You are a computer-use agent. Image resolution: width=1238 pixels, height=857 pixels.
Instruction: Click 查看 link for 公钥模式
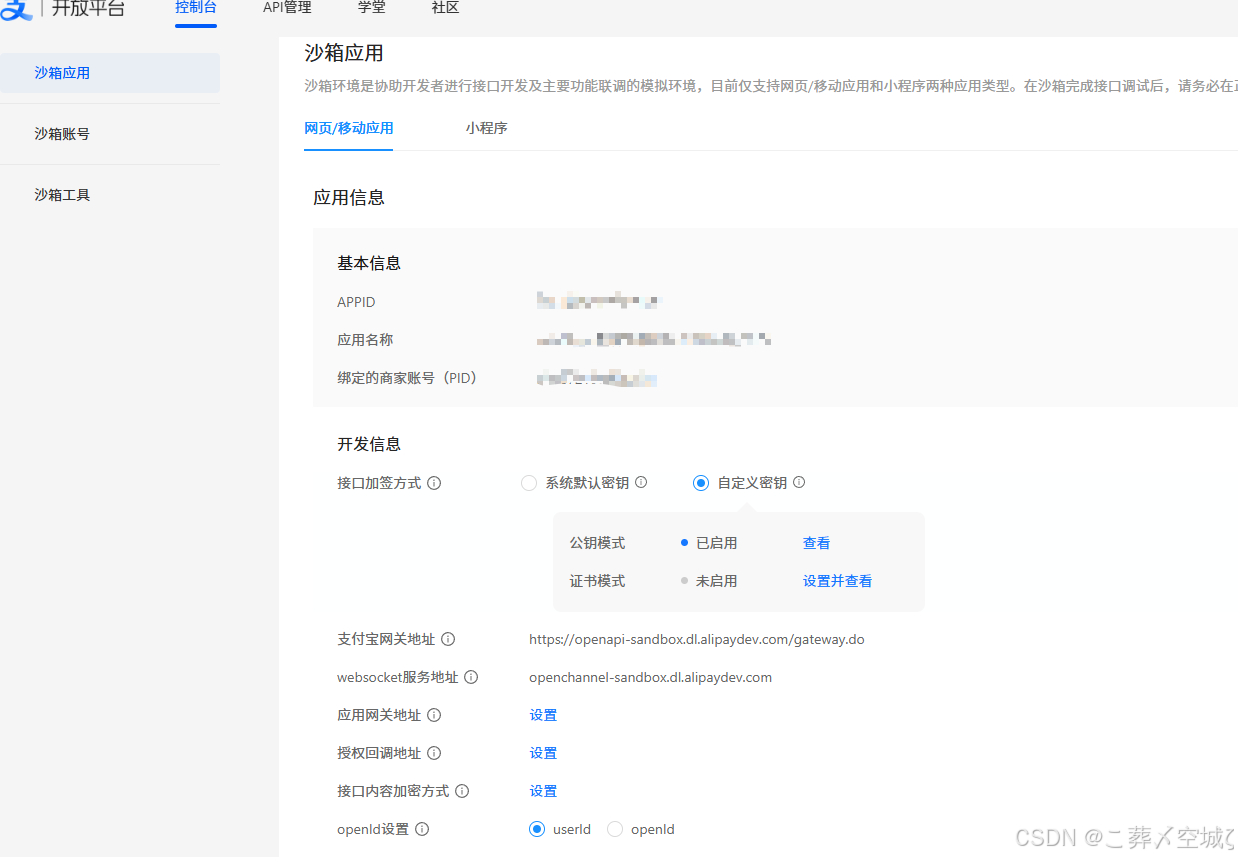coord(816,543)
